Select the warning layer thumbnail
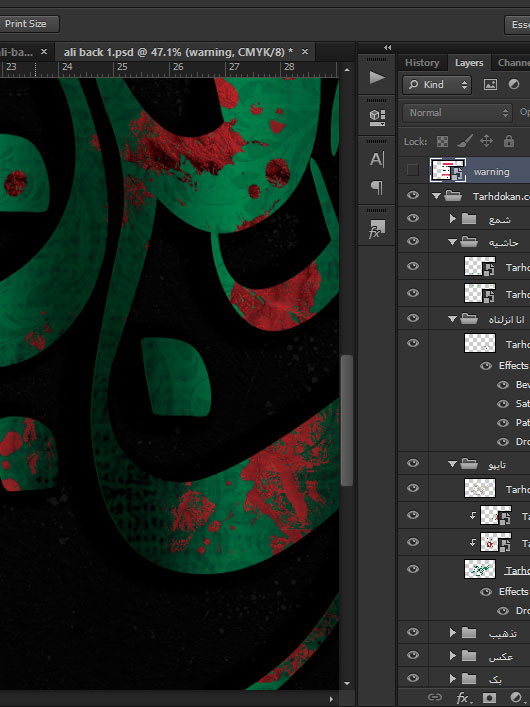The image size is (530, 707). pos(447,170)
